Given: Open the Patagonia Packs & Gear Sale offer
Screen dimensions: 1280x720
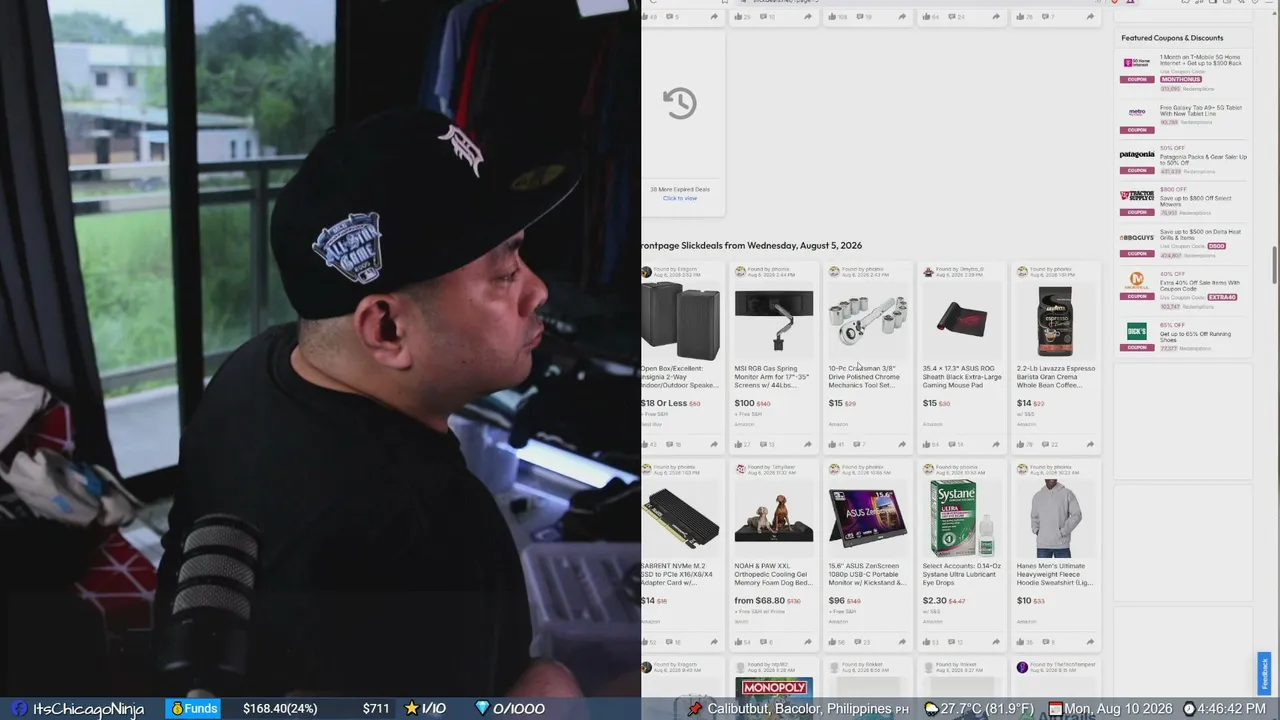Looking at the screenshot, I should (x=1203, y=160).
